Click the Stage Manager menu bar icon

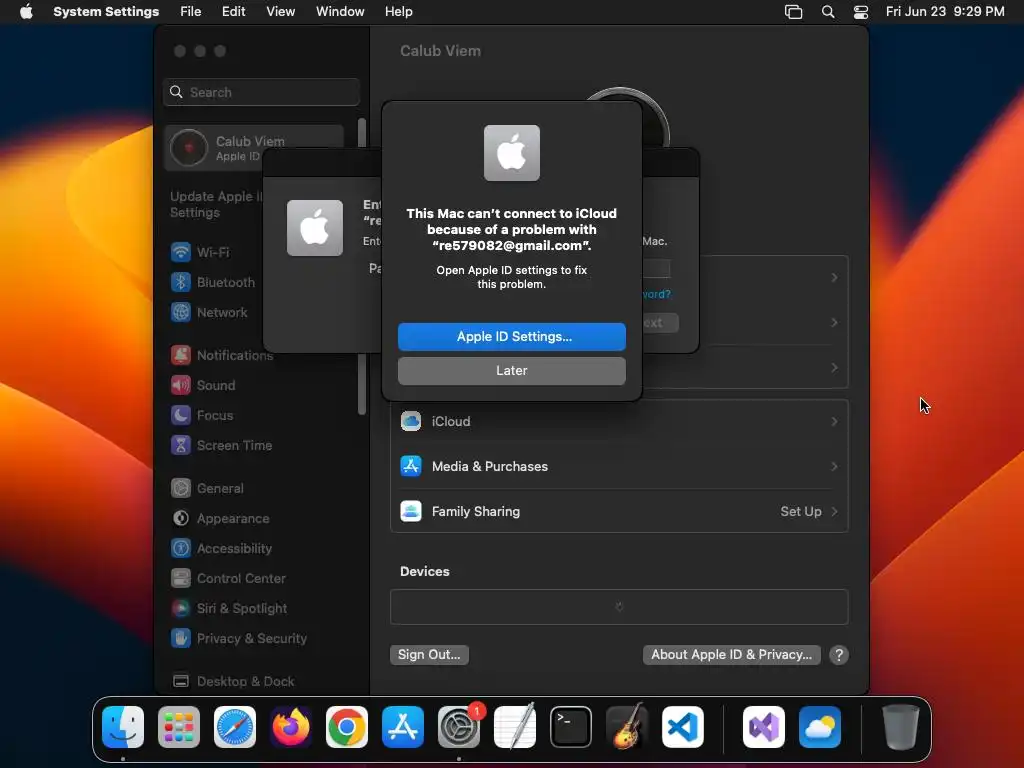793,11
